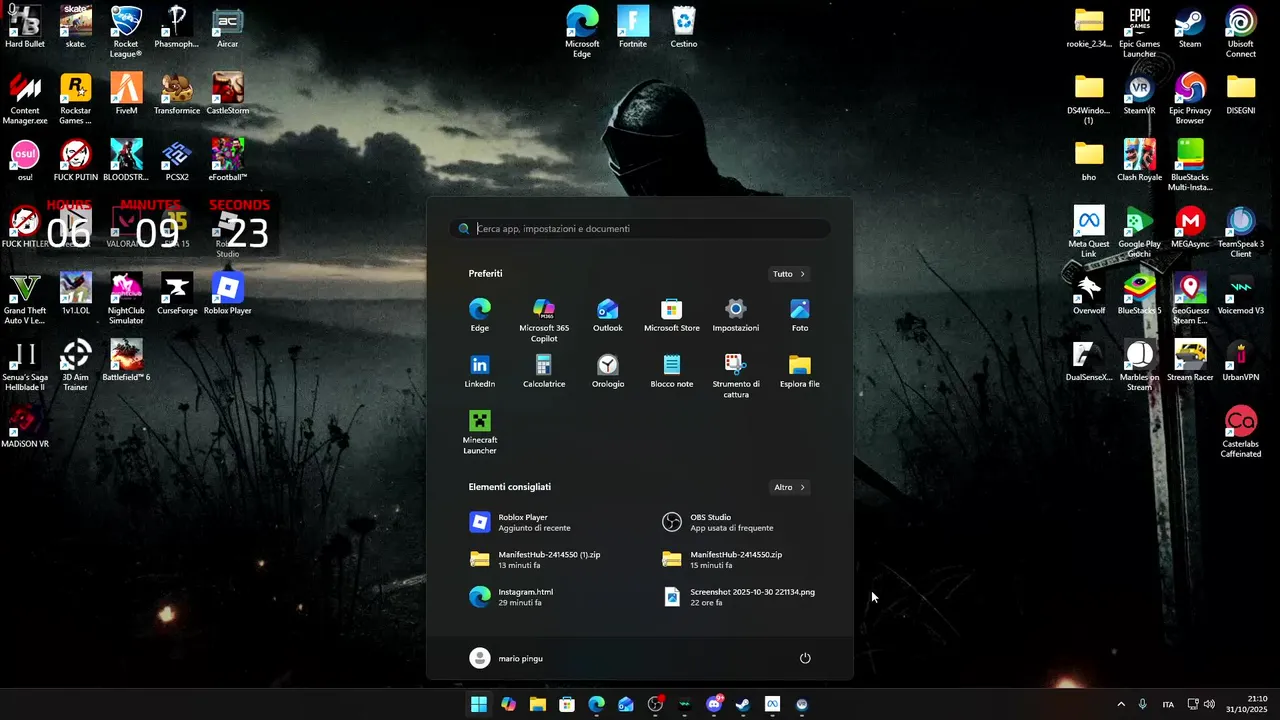Launch the Foto app

click(x=800, y=315)
